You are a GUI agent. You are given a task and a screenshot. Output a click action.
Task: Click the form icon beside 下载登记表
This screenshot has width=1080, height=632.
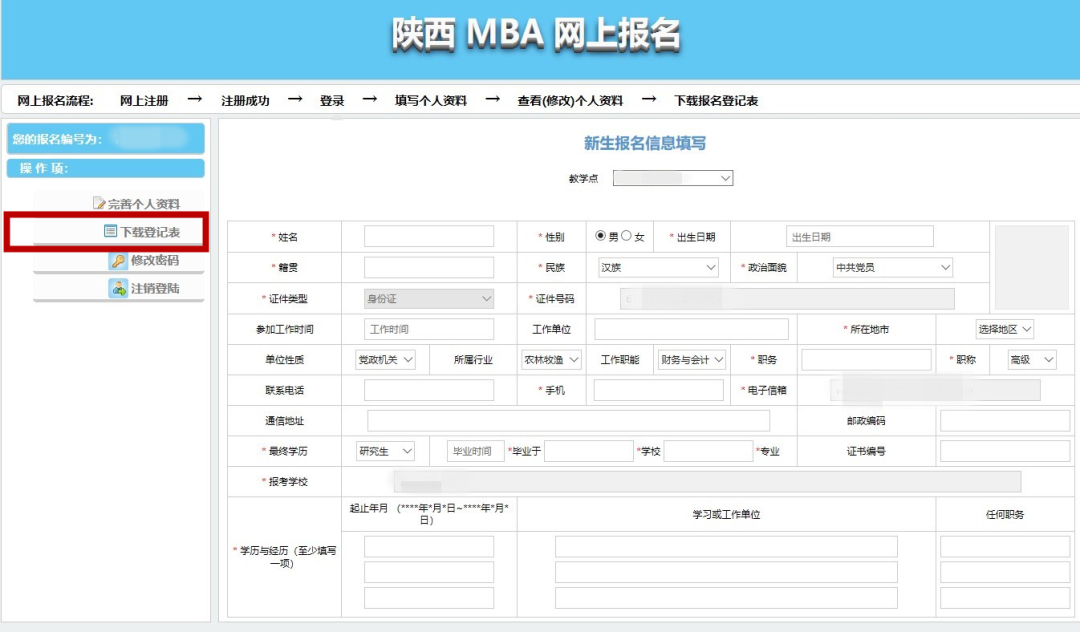110,231
